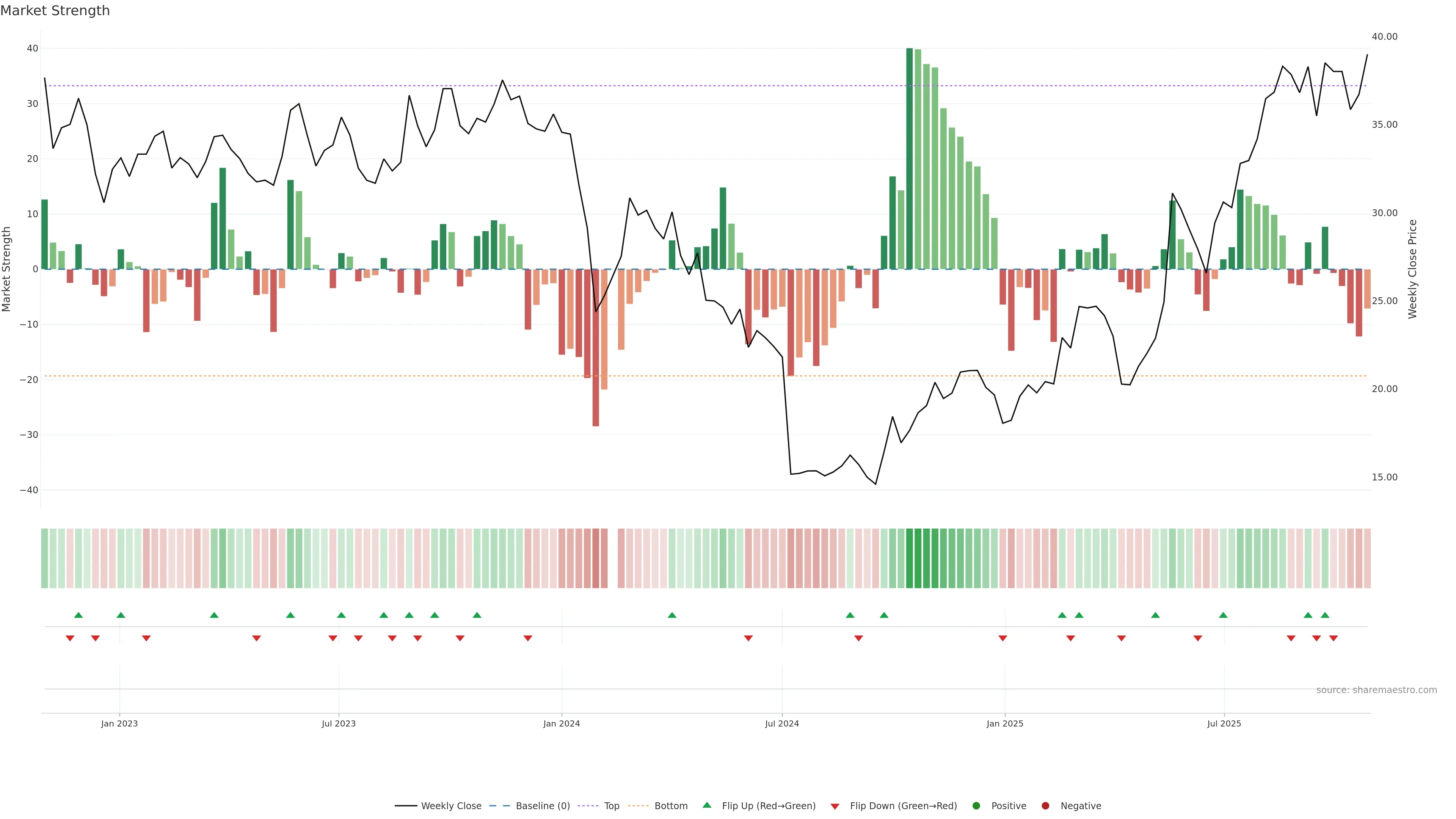The image size is (1456, 819).
Task: Toggle the Top threshold legend entry
Action: pyautogui.click(x=612, y=806)
